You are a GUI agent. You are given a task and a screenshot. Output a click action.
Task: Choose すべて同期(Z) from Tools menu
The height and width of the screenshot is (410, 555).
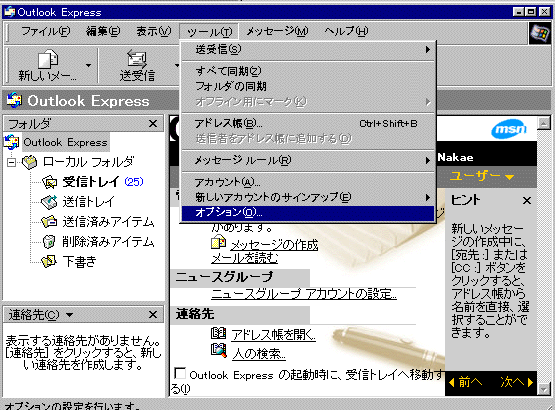[x=308, y=71]
